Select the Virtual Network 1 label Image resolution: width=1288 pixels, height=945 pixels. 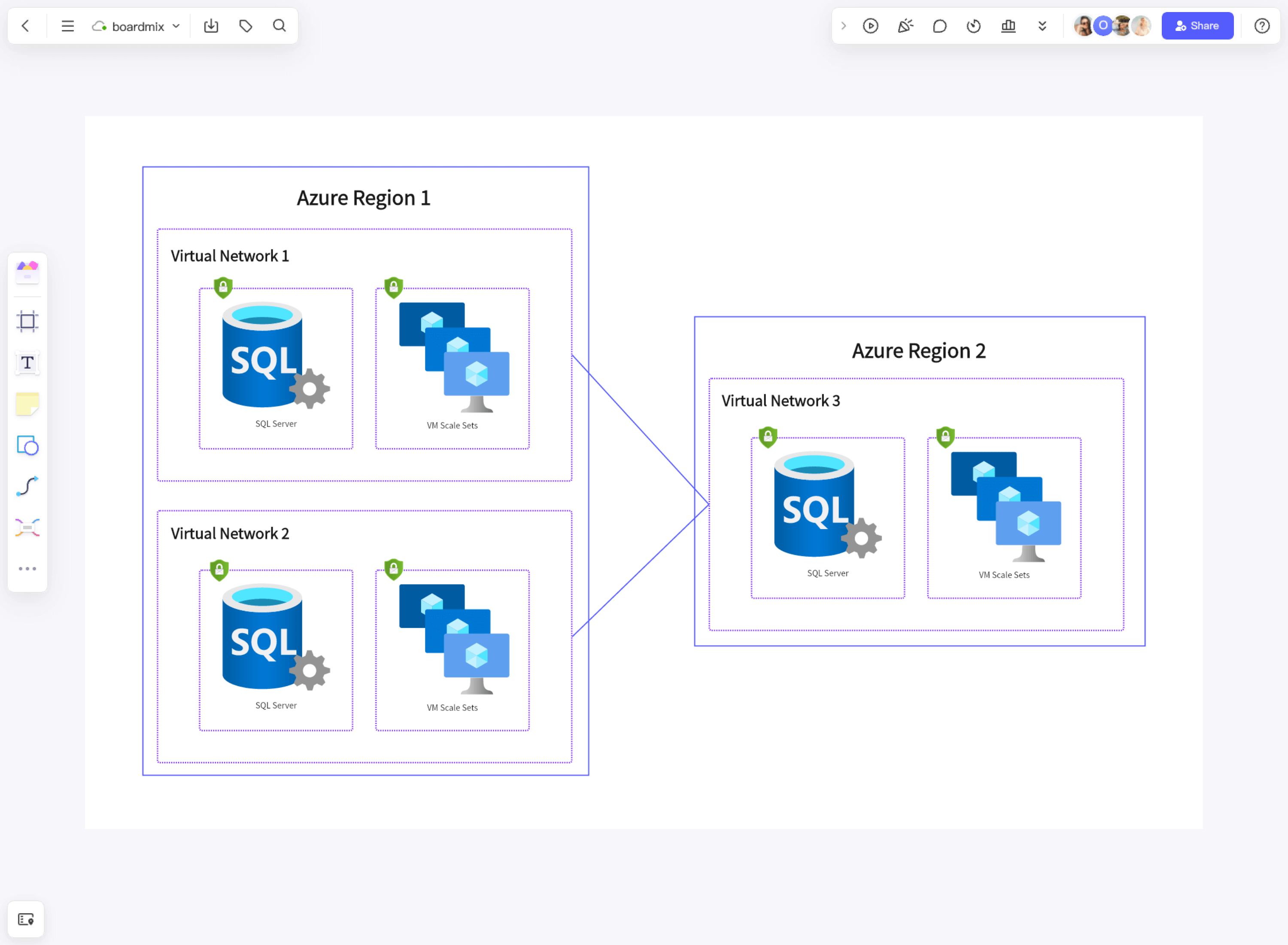coord(230,256)
